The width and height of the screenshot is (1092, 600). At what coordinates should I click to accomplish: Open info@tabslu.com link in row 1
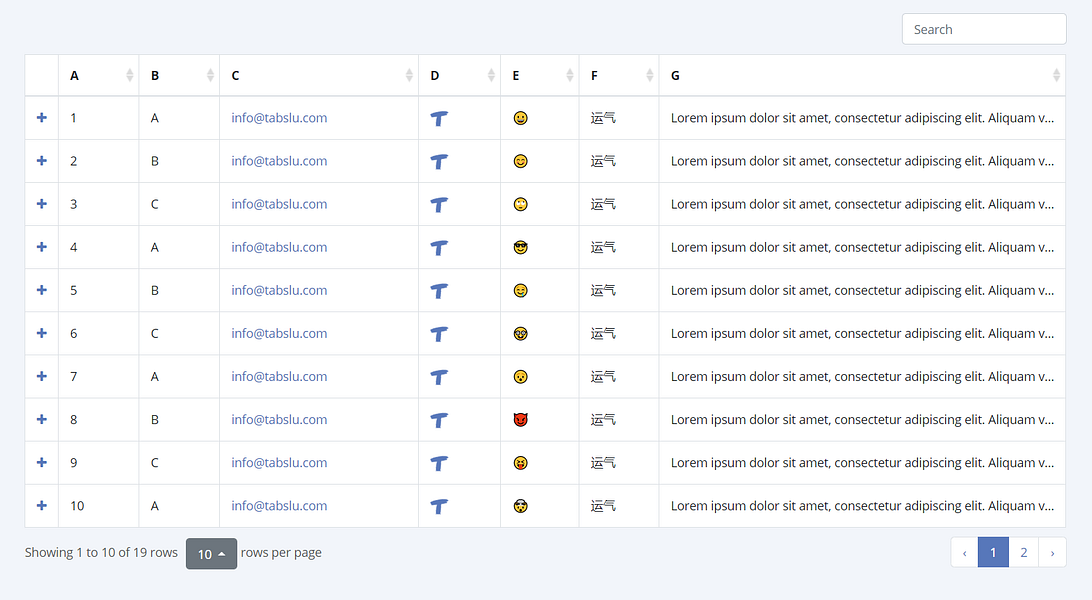[279, 118]
